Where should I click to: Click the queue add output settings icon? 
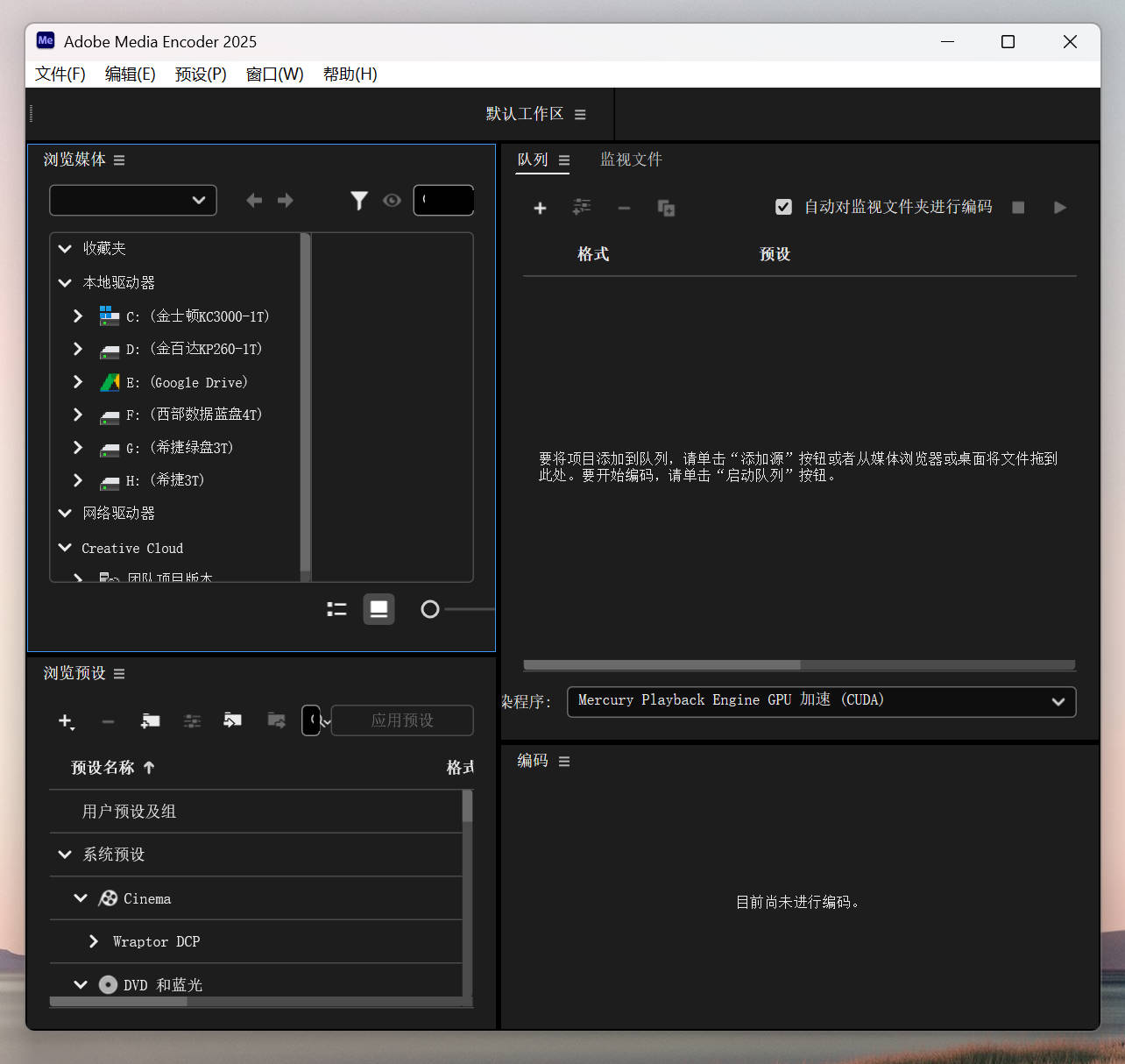click(582, 207)
